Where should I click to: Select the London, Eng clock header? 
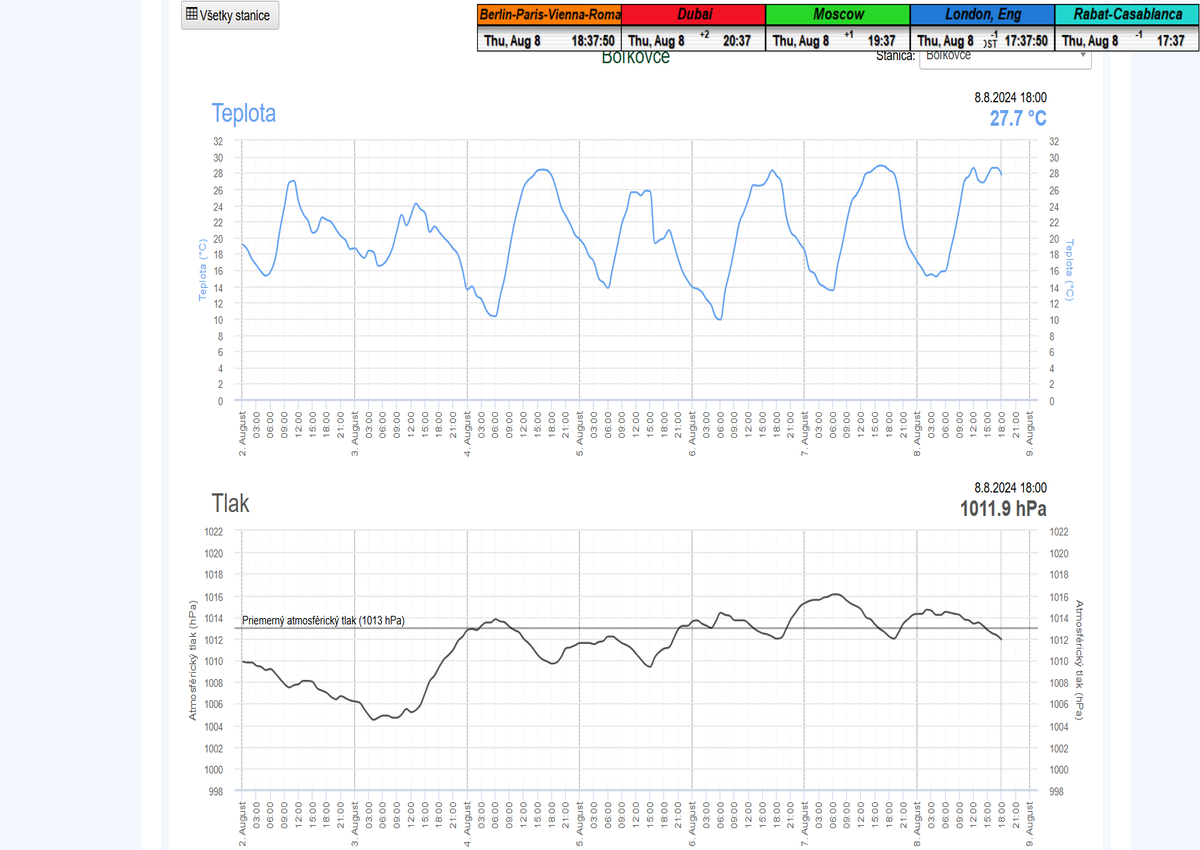(982, 15)
